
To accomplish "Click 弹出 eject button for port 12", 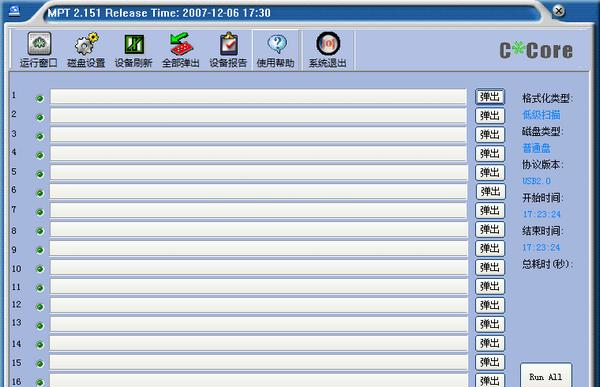I will 490,305.
